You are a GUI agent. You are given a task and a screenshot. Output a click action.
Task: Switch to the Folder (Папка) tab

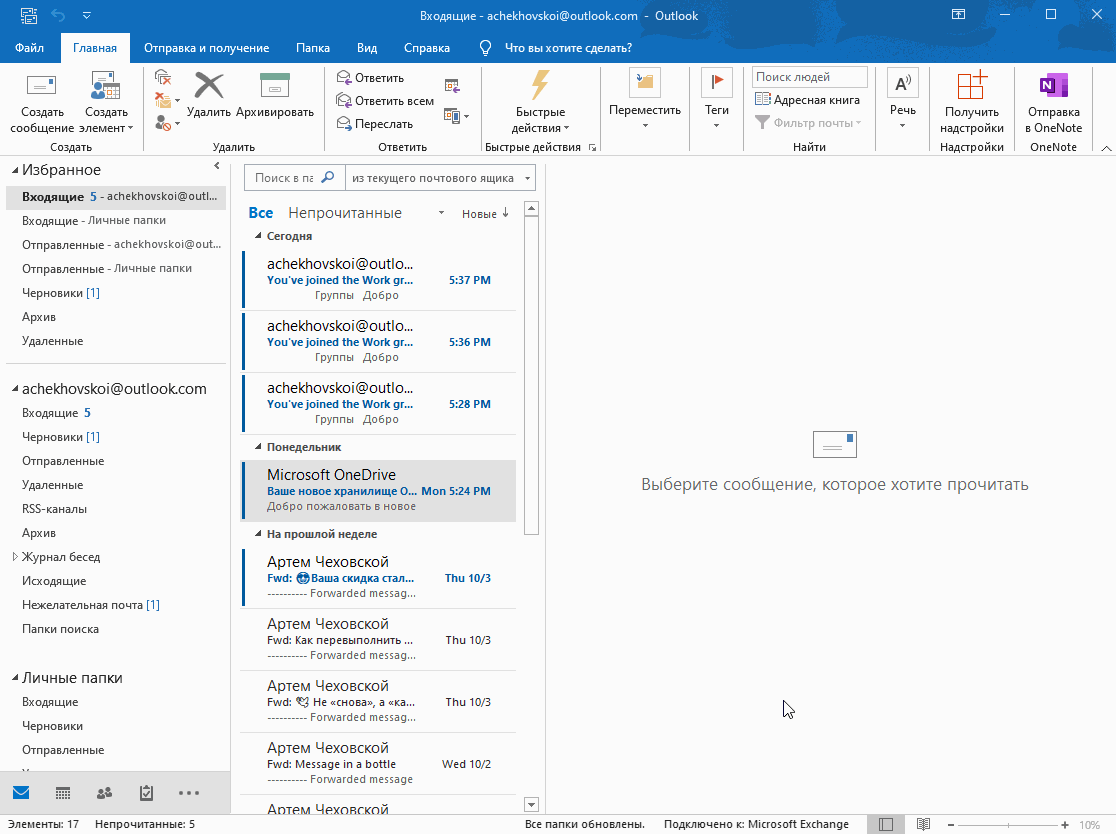pyautogui.click(x=312, y=48)
